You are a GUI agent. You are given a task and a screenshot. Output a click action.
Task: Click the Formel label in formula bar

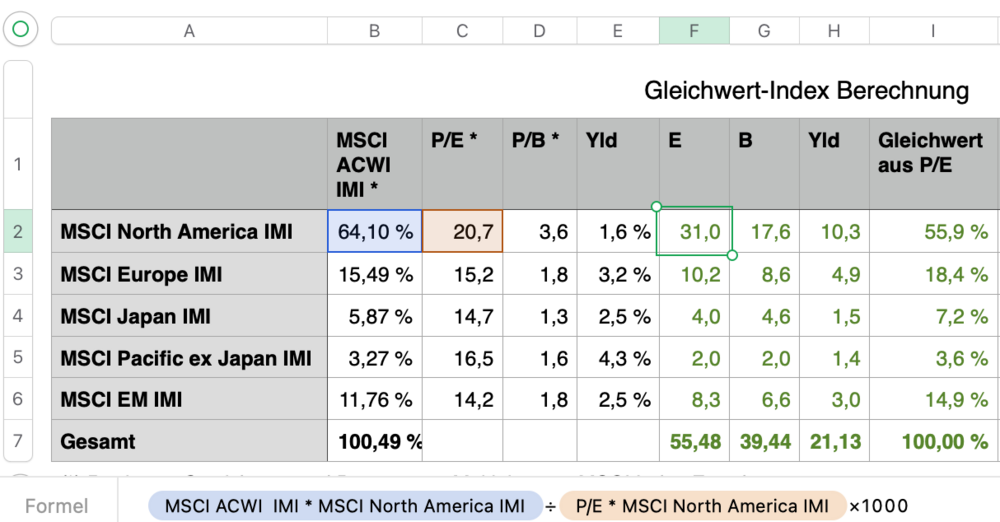click(x=57, y=506)
